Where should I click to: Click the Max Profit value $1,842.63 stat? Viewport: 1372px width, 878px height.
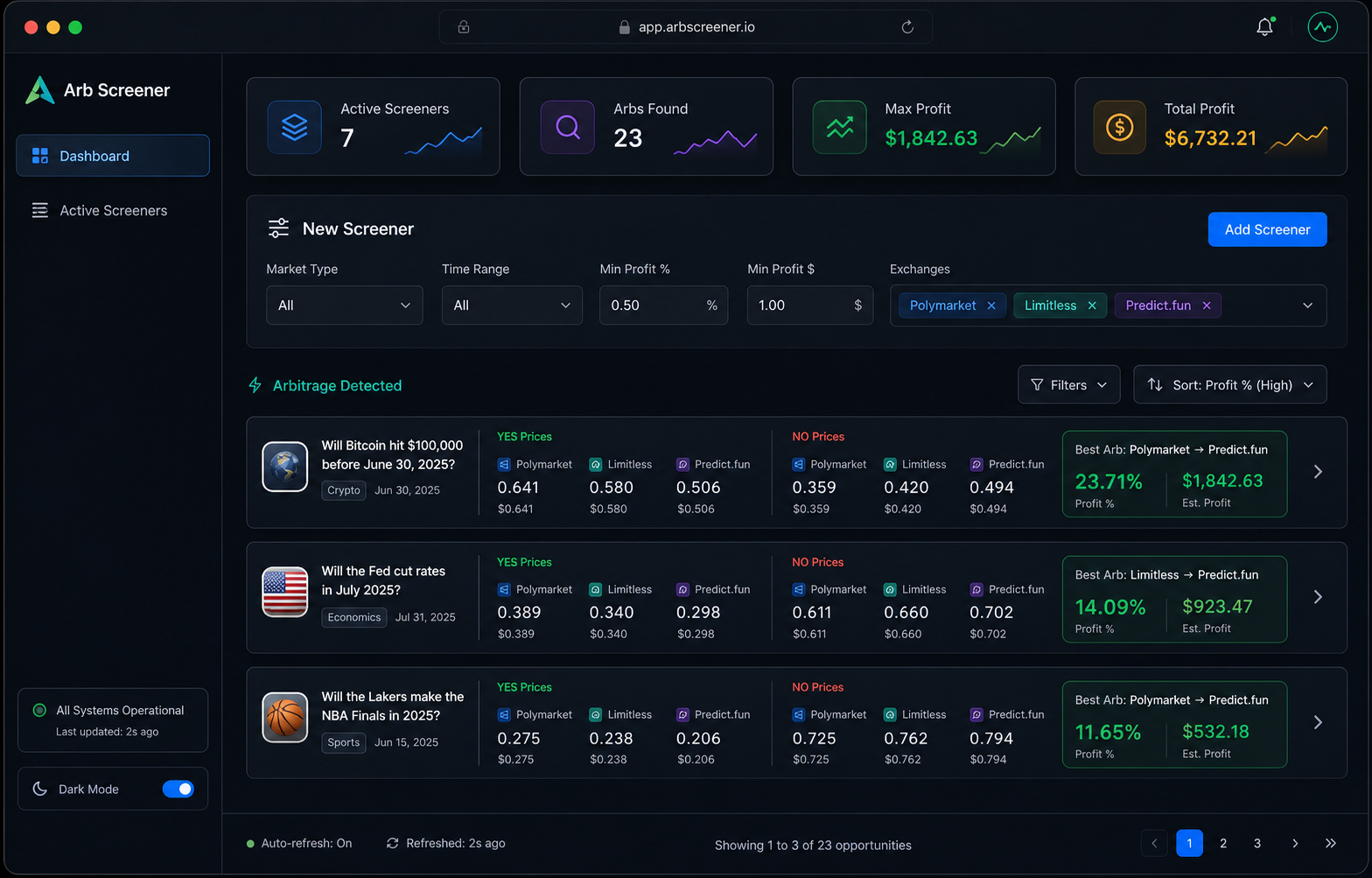[931, 138]
